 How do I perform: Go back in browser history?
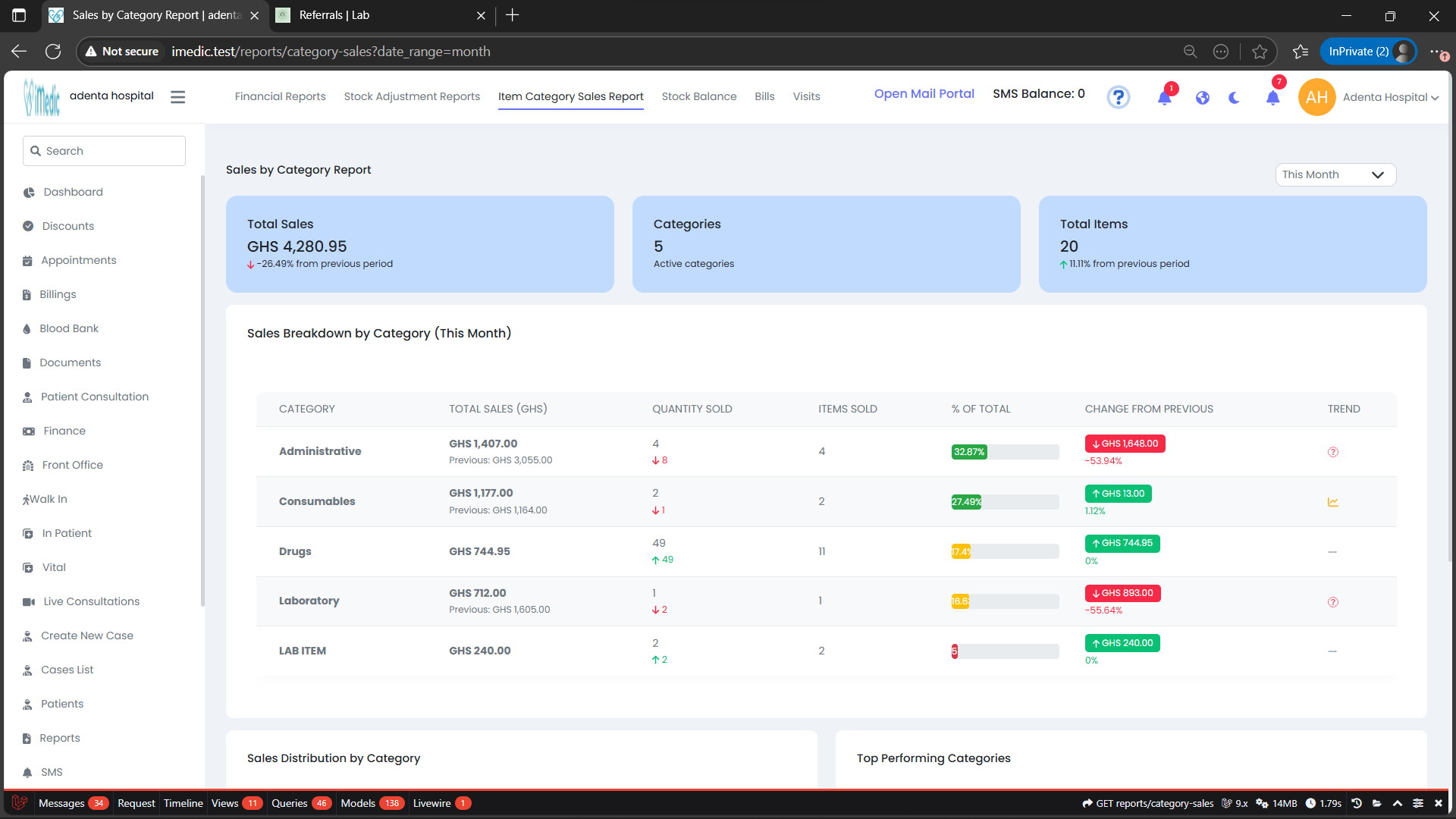pos(19,52)
